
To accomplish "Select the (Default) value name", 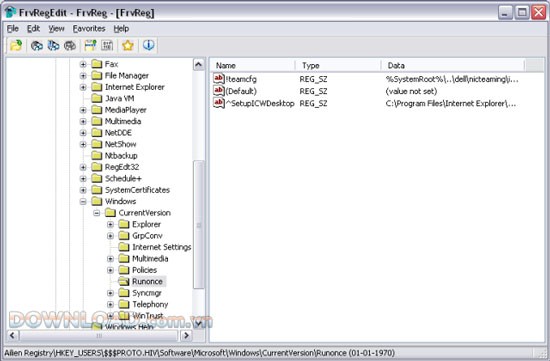I will point(241,91).
